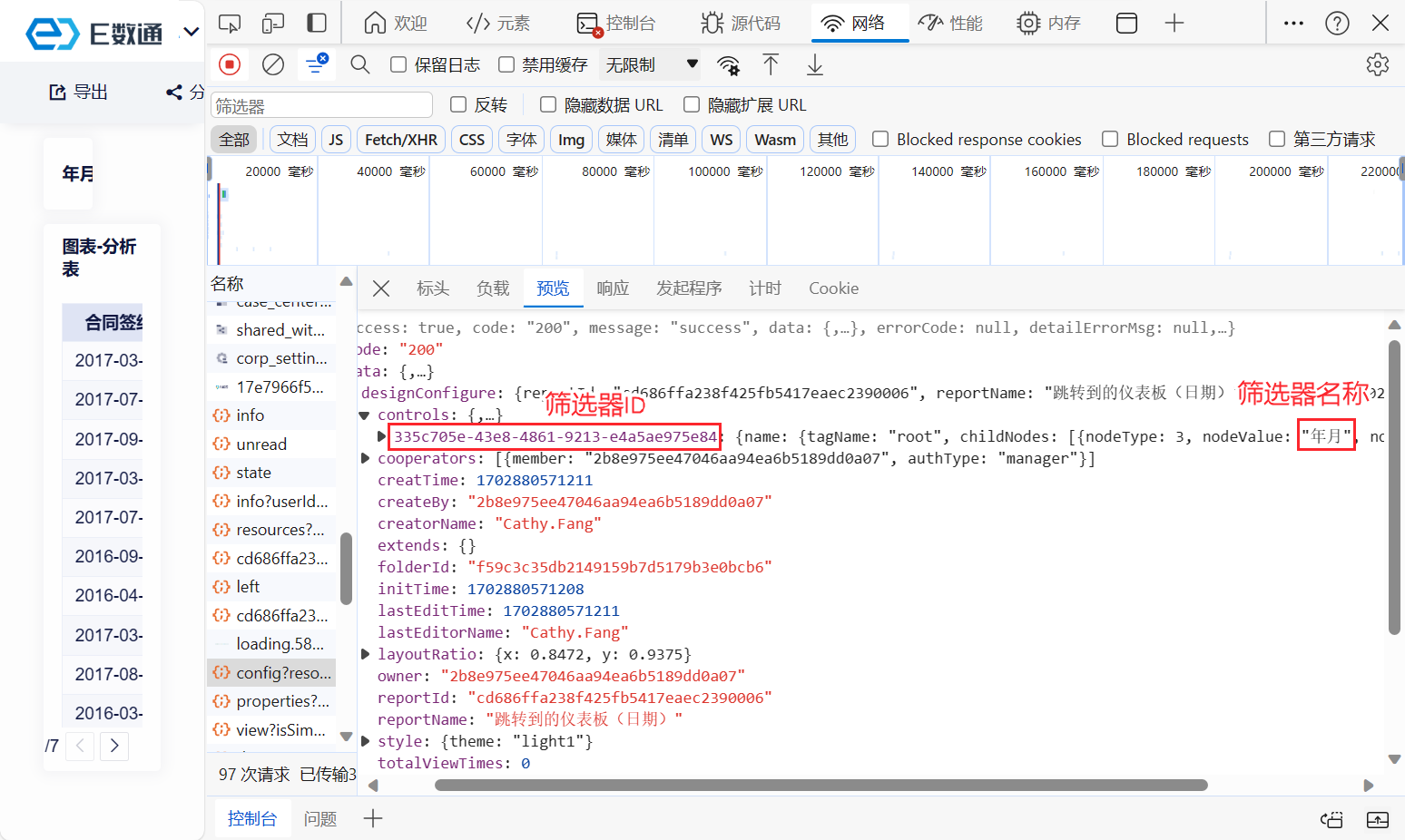This screenshot has width=1405, height=840.
Task: Open the Cookie tab
Action: click(833, 288)
